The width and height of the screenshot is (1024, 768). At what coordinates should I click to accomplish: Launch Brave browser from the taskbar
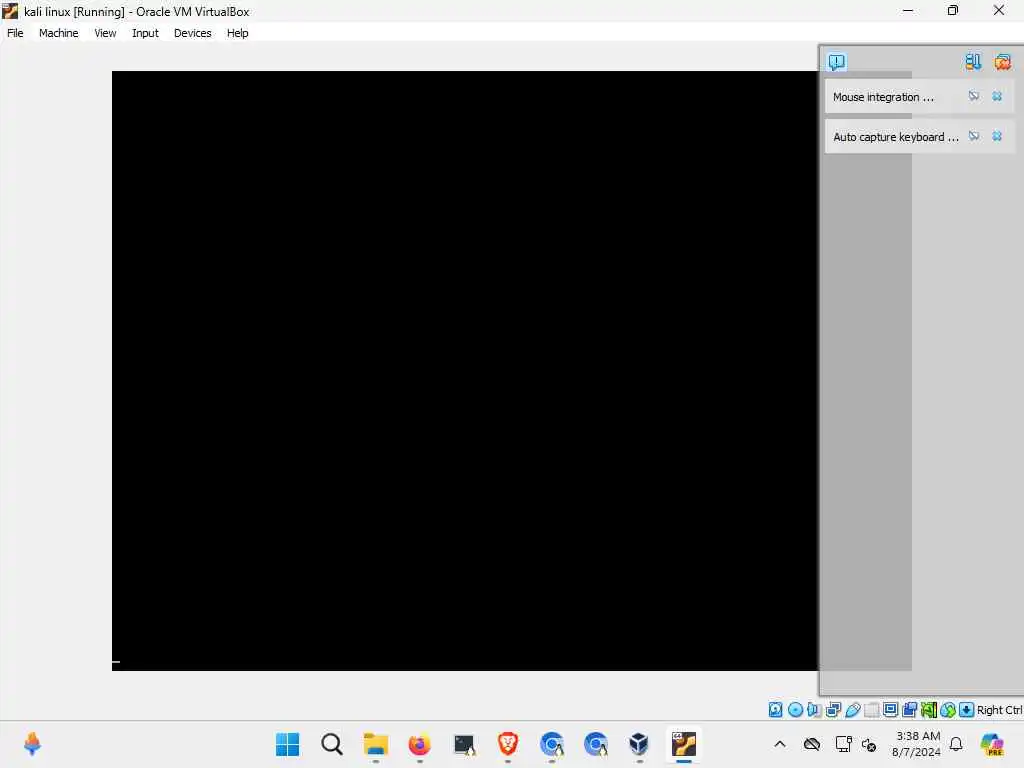tap(507, 744)
